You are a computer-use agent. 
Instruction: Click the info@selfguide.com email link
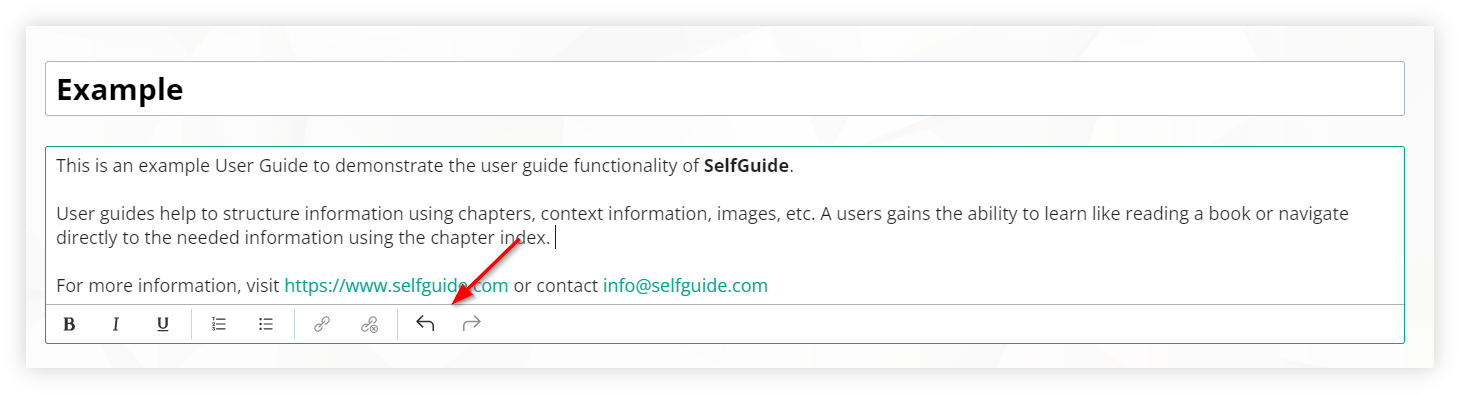click(685, 286)
